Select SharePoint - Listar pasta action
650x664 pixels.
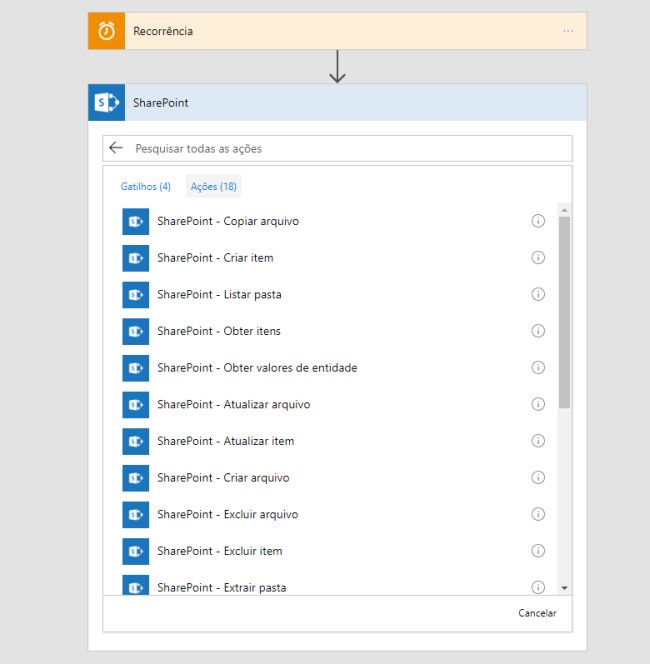point(219,294)
